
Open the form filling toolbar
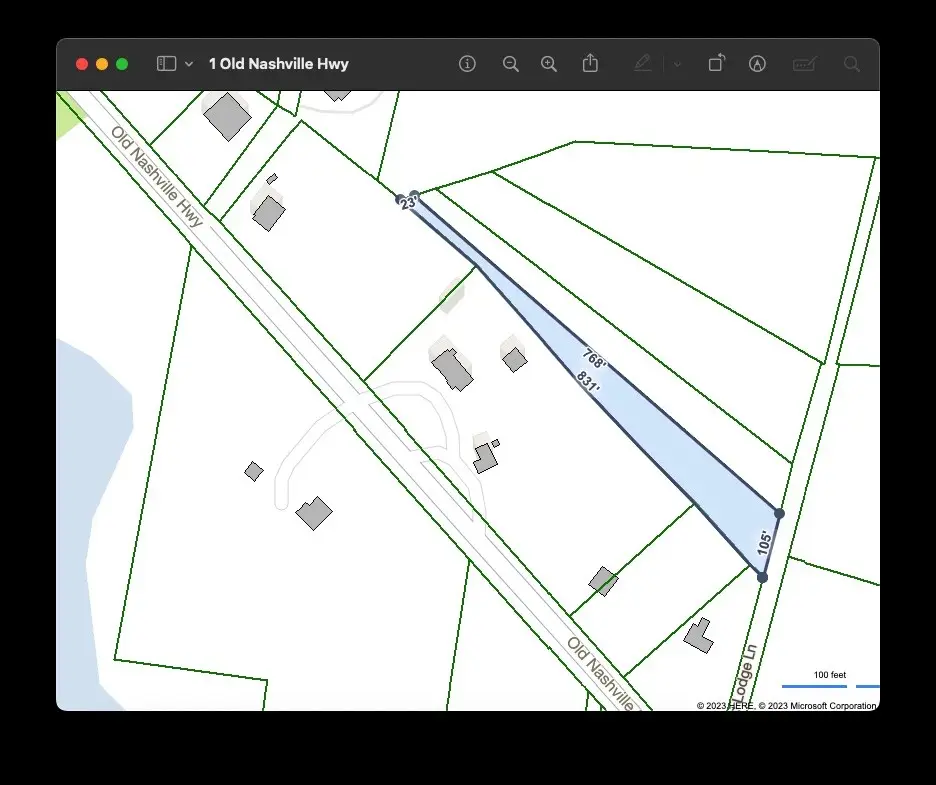point(804,64)
